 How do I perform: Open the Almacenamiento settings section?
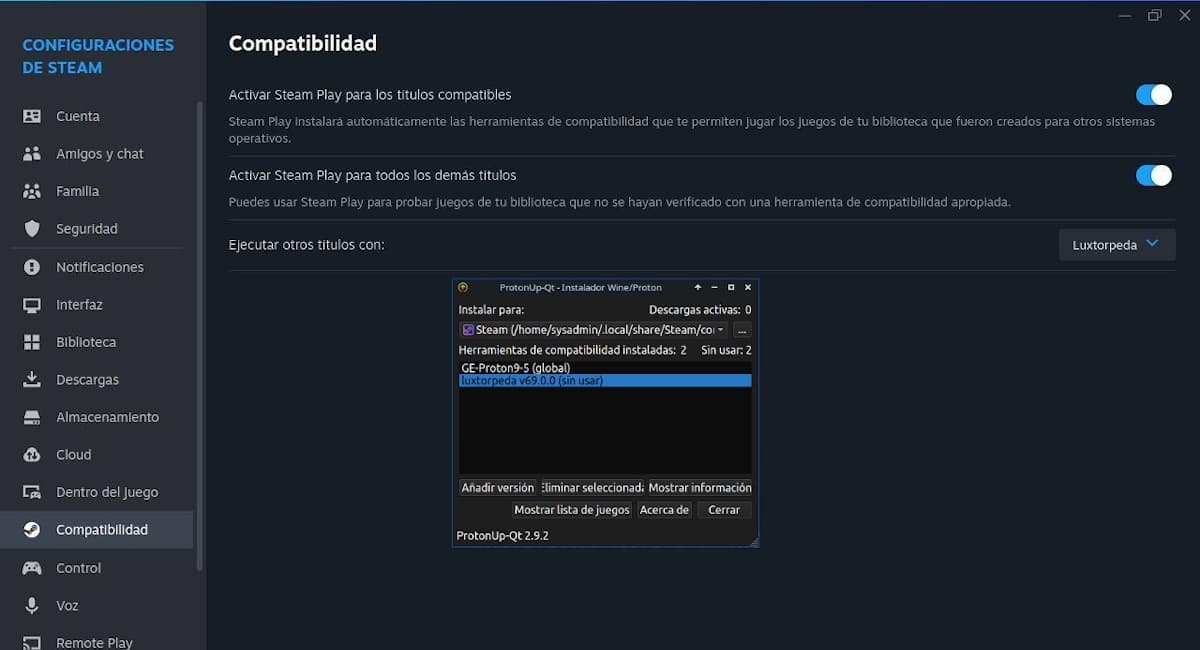pyautogui.click(x=107, y=417)
